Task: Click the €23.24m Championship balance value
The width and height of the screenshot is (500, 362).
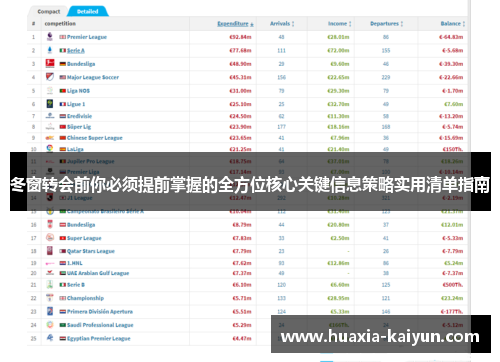Action: pos(452,298)
